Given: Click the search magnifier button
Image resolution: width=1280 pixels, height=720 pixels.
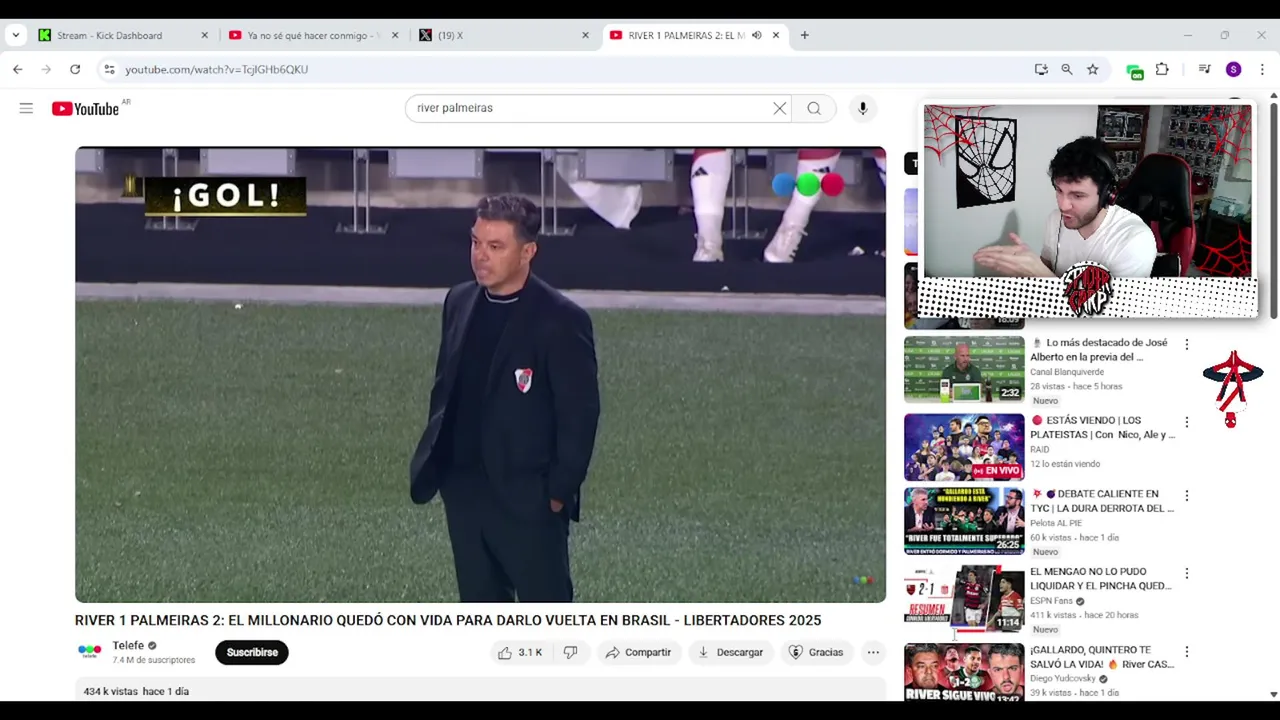Looking at the screenshot, I should coord(814,108).
